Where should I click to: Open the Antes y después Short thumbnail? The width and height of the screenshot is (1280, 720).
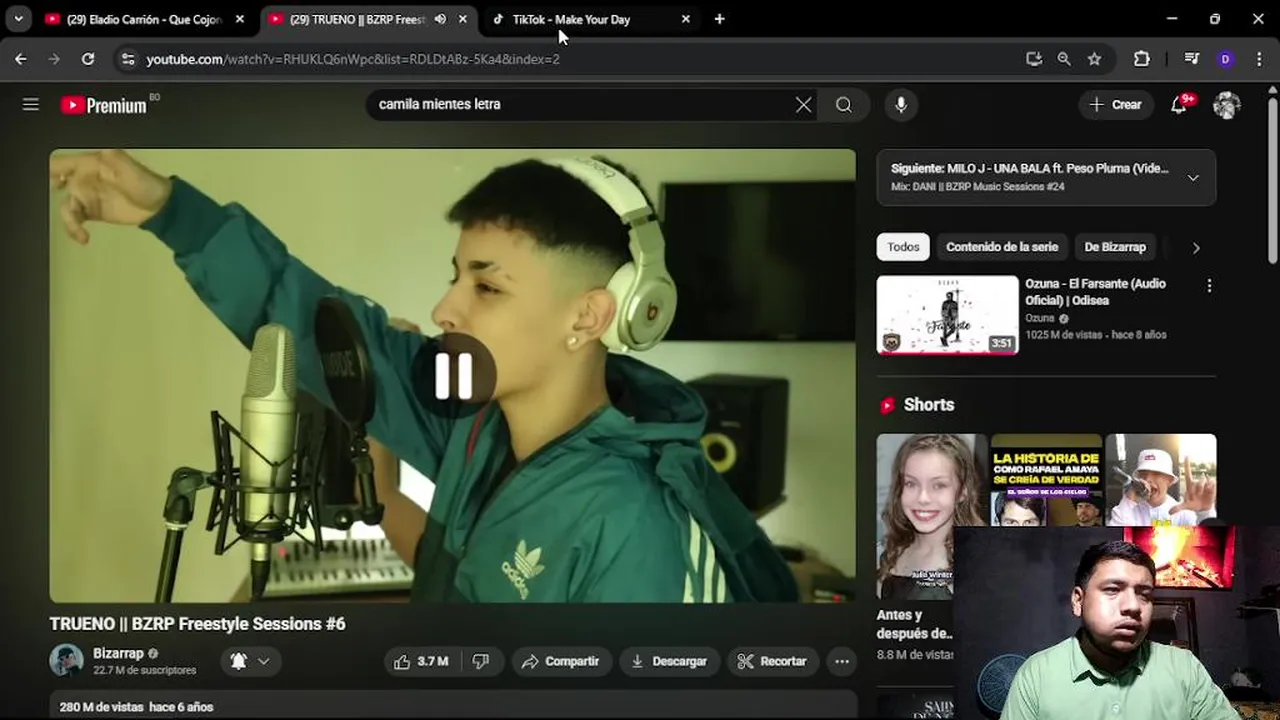pyautogui.click(x=932, y=516)
